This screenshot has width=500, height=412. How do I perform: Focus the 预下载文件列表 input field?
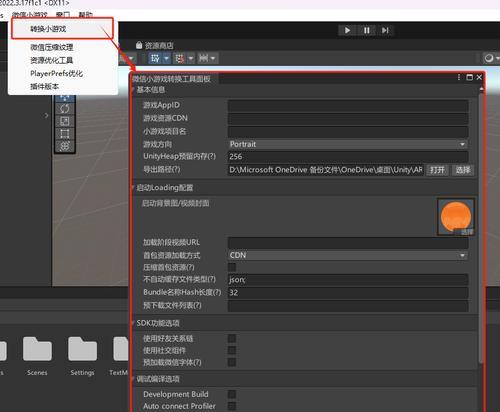[348, 306]
